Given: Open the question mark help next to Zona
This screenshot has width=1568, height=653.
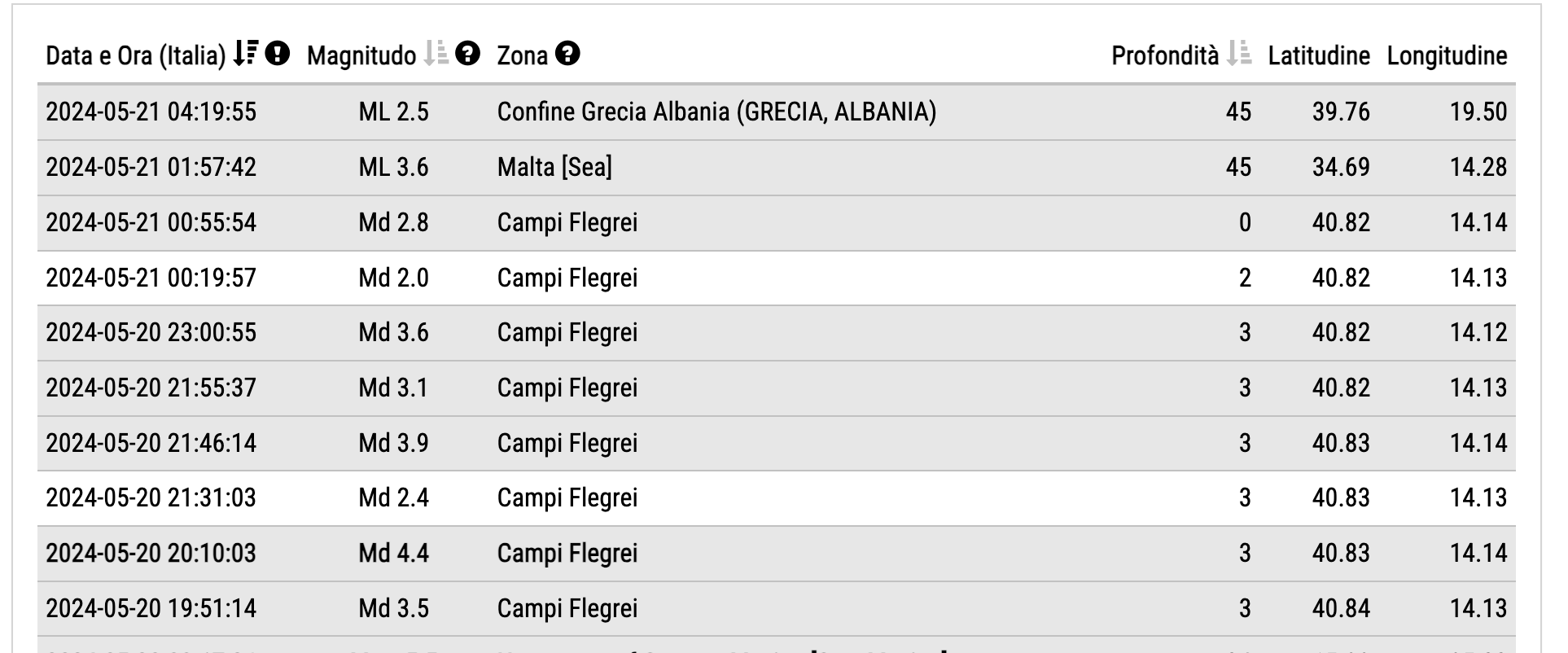Looking at the screenshot, I should tap(567, 54).
